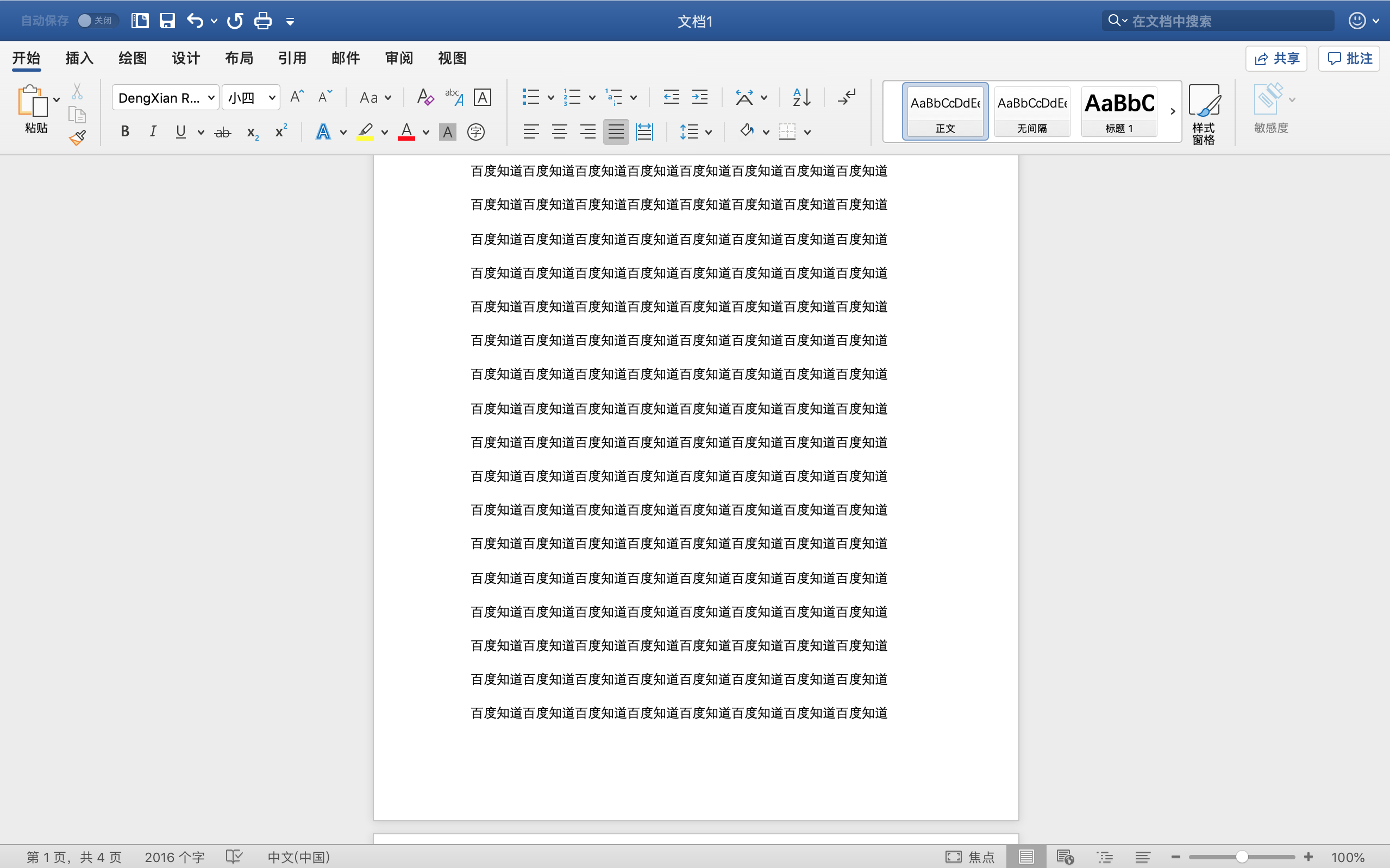Open the Layout ribbon tab
The height and width of the screenshot is (868, 1390).
[x=239, y=58]
